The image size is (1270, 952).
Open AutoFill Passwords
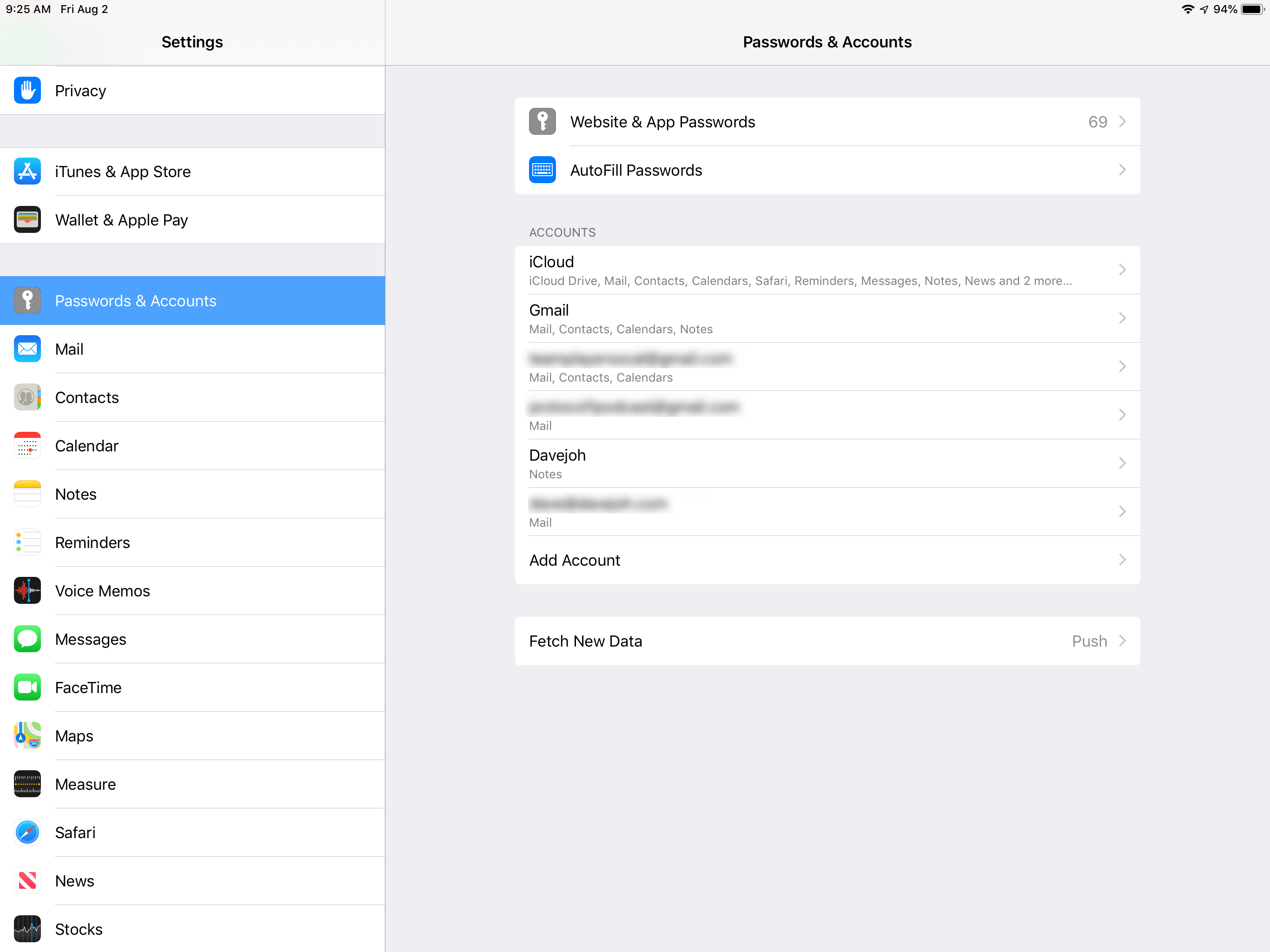[827, 170]
